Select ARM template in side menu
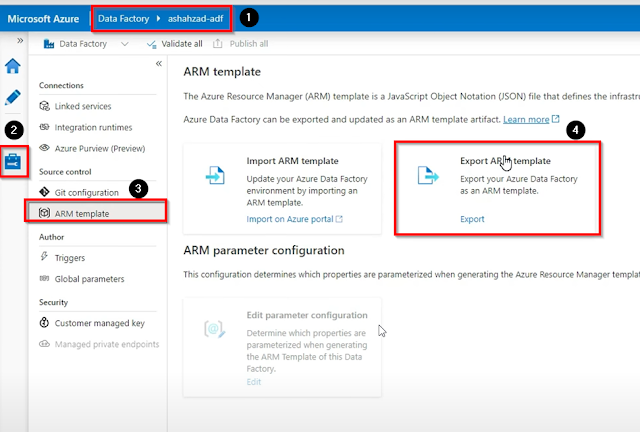Image resolution: width=640 pixels, height=432 pixels. click(96, 213)
